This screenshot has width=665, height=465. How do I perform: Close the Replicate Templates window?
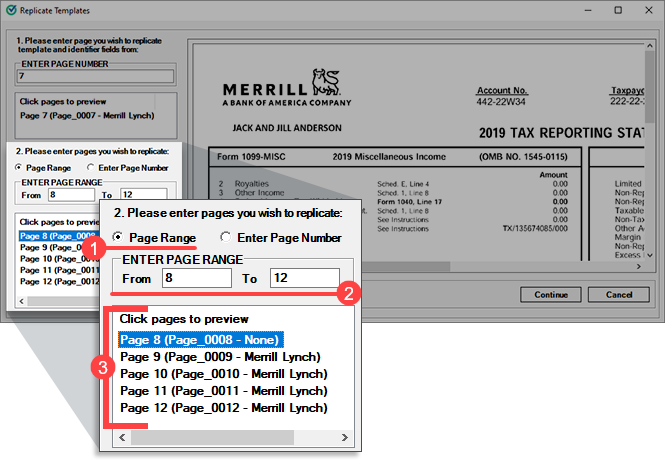click(649, 10)
